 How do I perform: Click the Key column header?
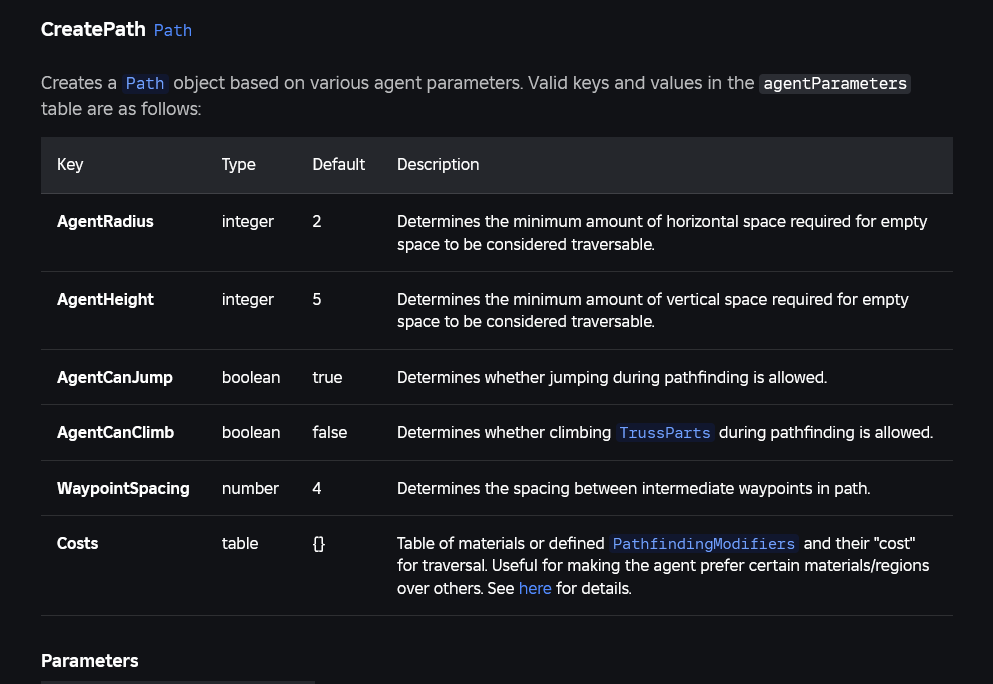coord(70,165)
